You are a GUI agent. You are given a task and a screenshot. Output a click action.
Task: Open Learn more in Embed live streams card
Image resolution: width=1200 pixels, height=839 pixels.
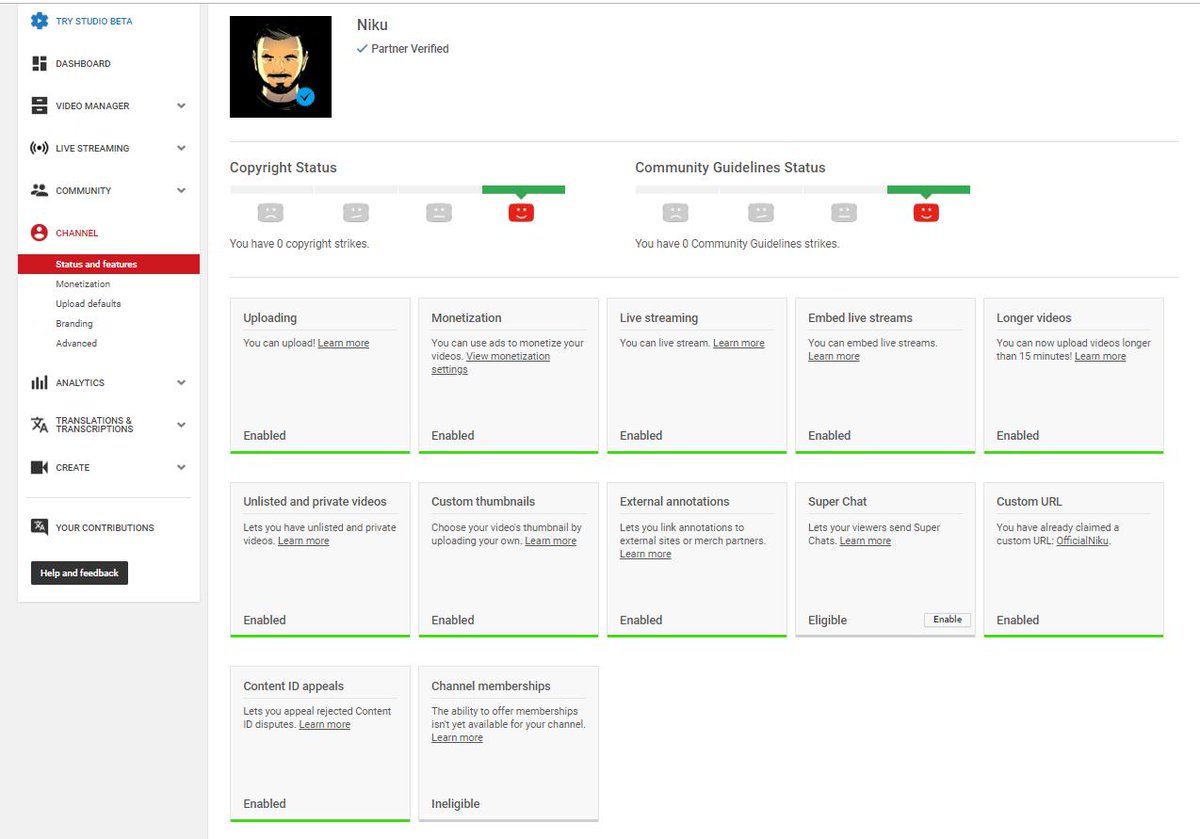[x=834, y=356]
